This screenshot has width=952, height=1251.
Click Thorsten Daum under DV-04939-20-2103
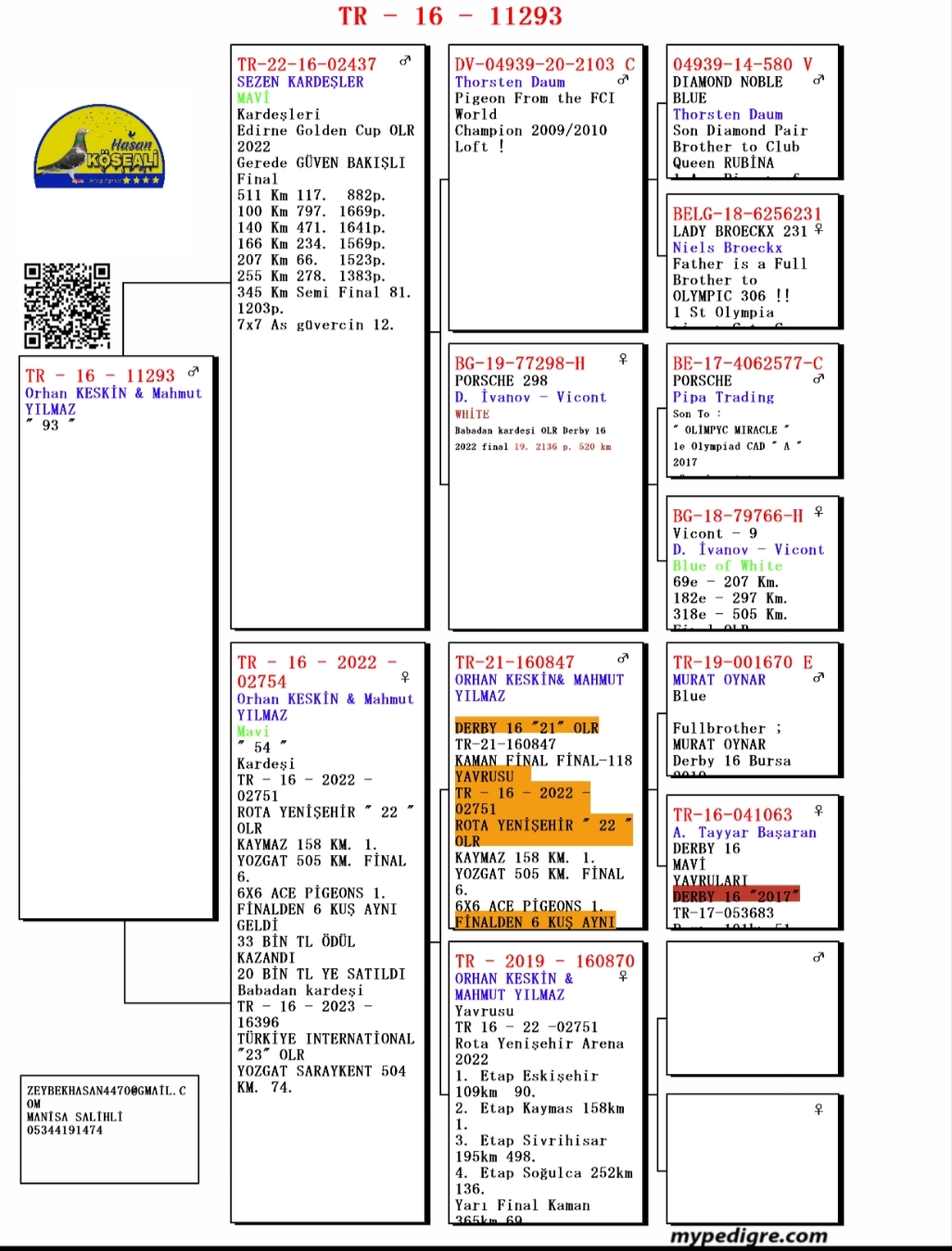(510, 82)
